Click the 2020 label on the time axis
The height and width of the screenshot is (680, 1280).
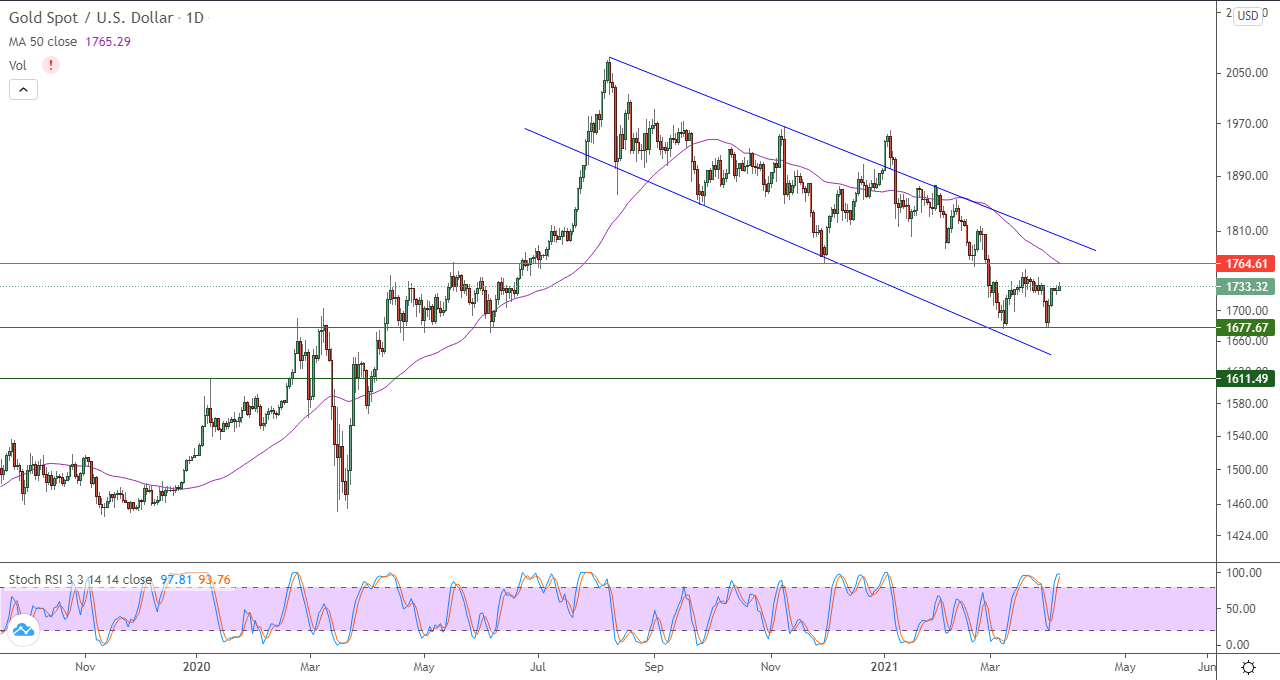[197, 665]
